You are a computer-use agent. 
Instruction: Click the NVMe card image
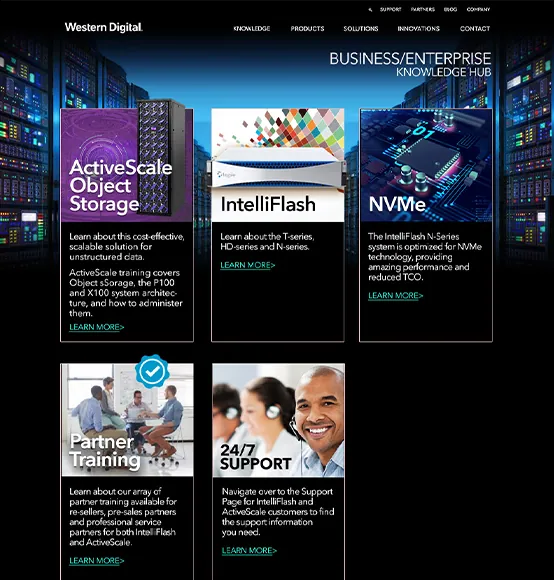click(426, 165)
